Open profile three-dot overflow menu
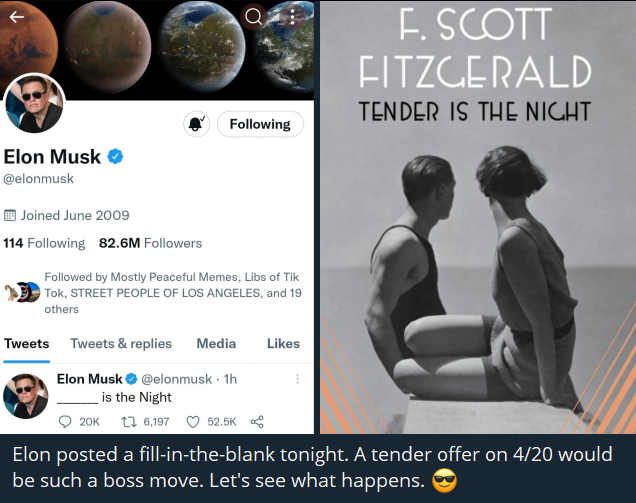This screenshot has width=636, height=503. click(x=291, y=16)
